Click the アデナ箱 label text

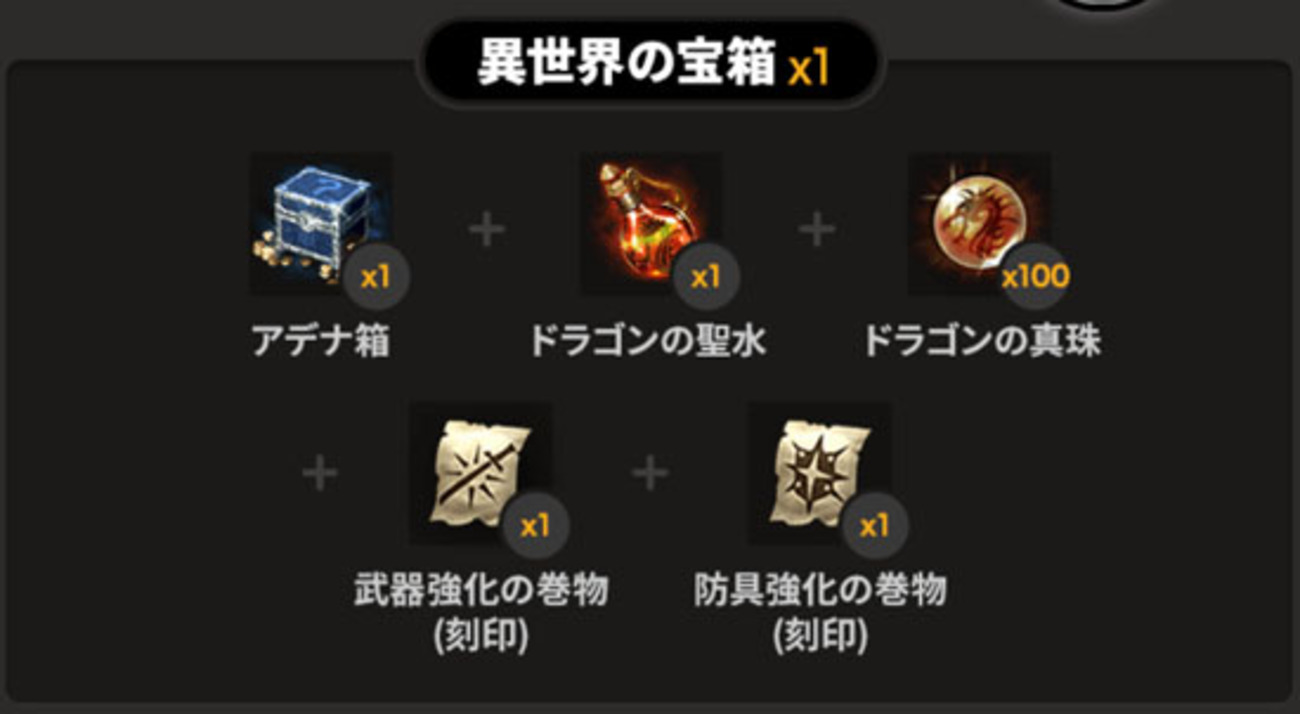click(320, 342)
